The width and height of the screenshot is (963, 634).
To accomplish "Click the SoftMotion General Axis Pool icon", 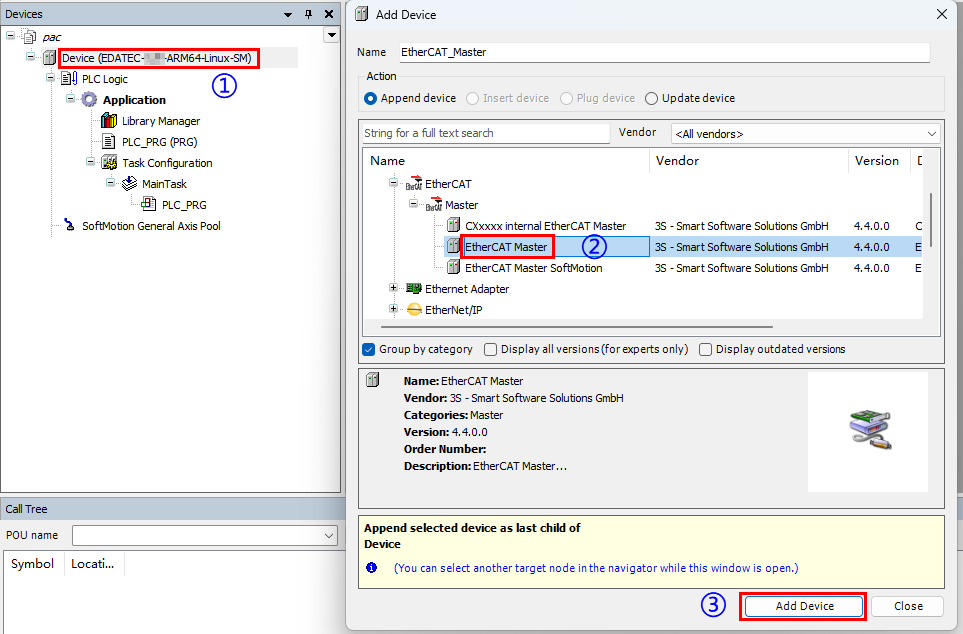I will click(x=69, y=226).
